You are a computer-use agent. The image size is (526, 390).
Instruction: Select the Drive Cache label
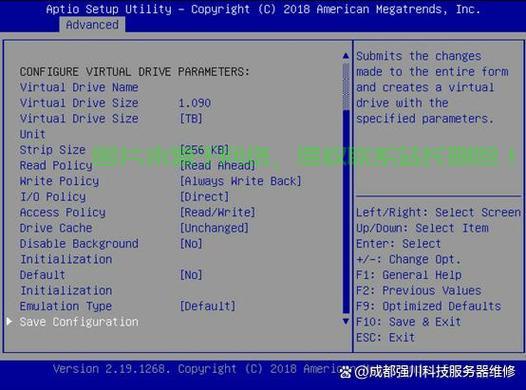coord(56,228)
